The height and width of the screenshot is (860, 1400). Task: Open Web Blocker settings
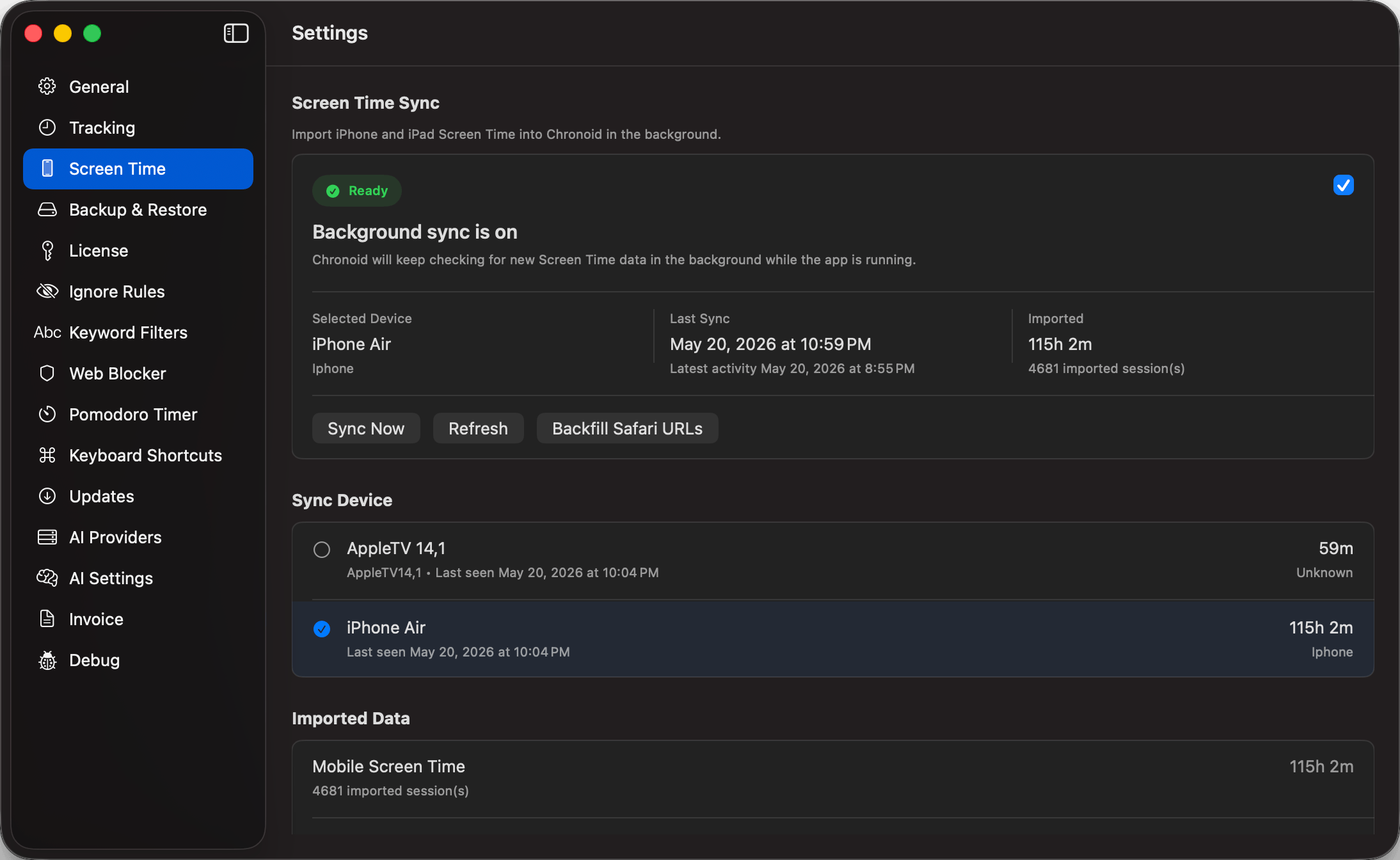click(138, 373)
